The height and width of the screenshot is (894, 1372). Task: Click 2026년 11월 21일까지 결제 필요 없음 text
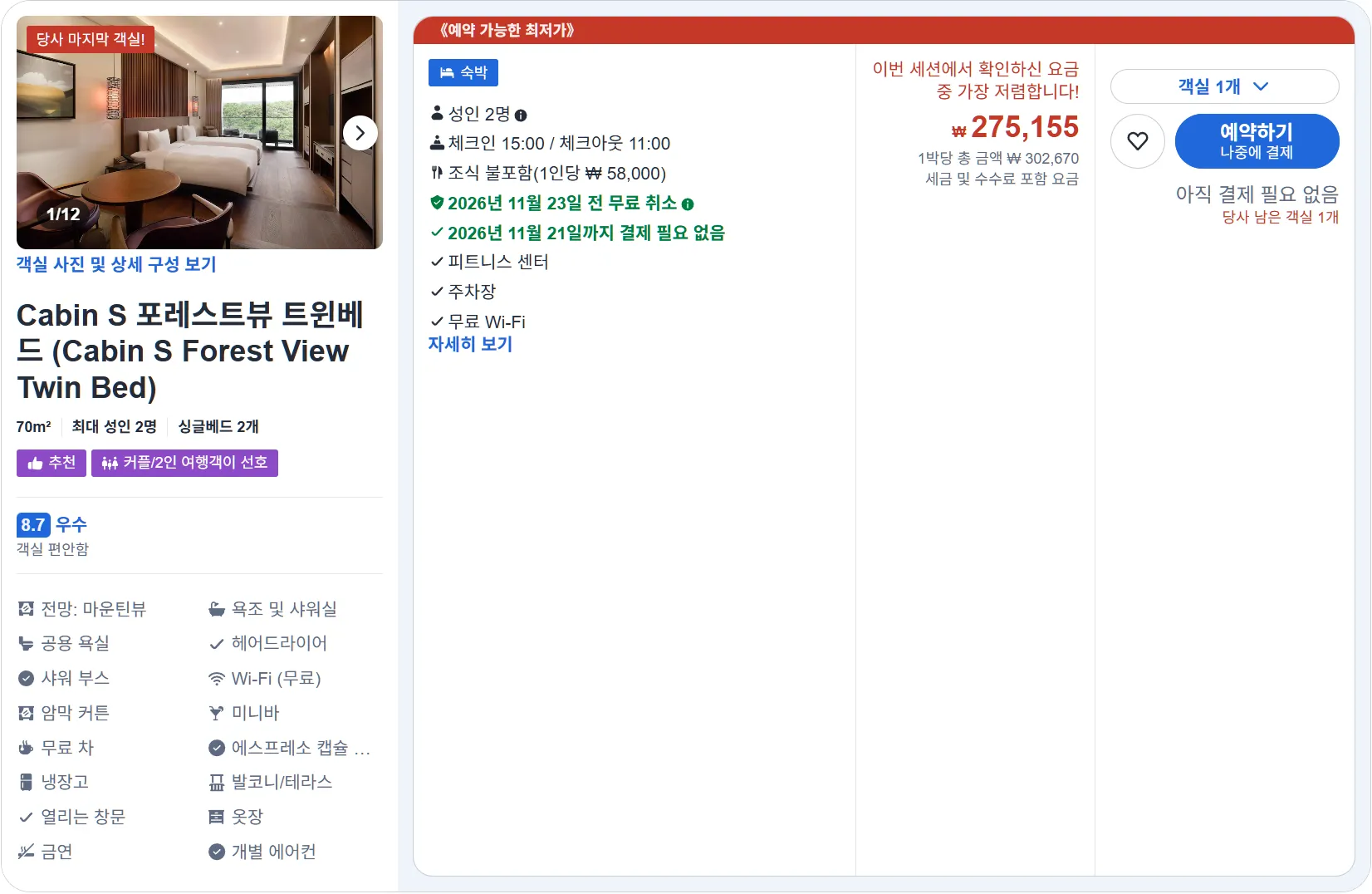[x=586, y=233]
